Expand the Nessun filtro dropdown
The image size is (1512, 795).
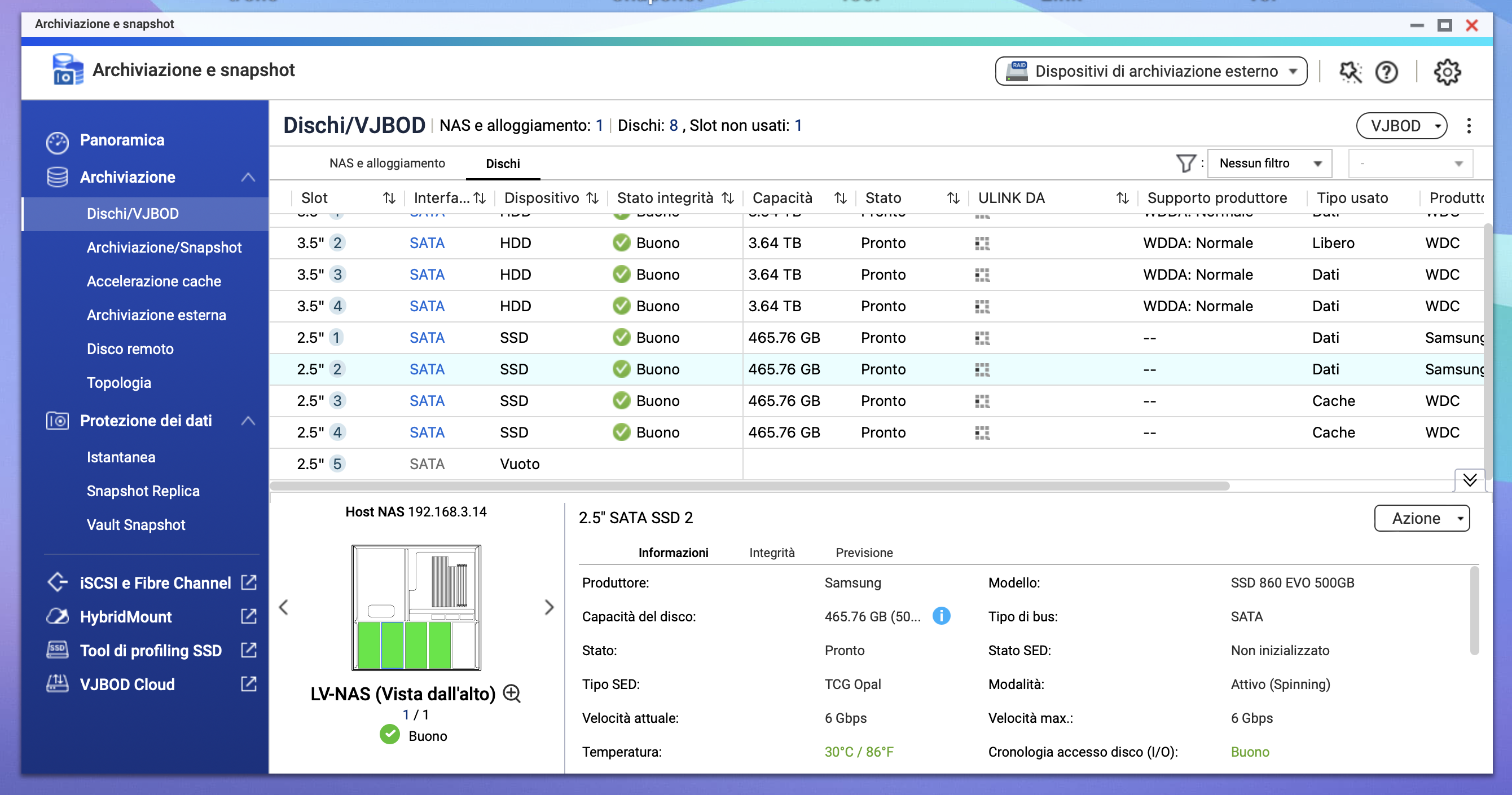[1269, 163]
